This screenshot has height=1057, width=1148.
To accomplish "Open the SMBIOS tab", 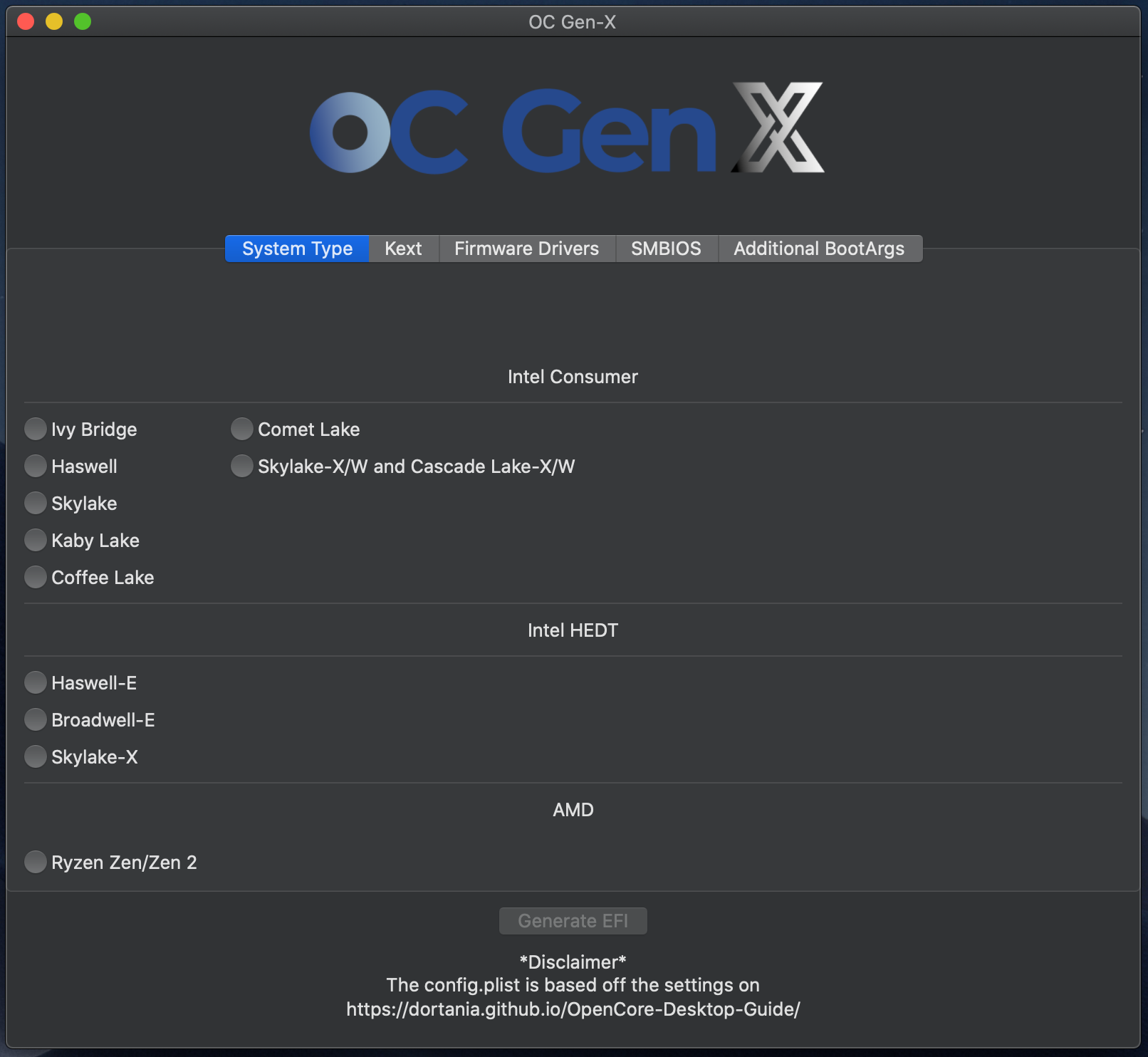I will pos(666,249).
